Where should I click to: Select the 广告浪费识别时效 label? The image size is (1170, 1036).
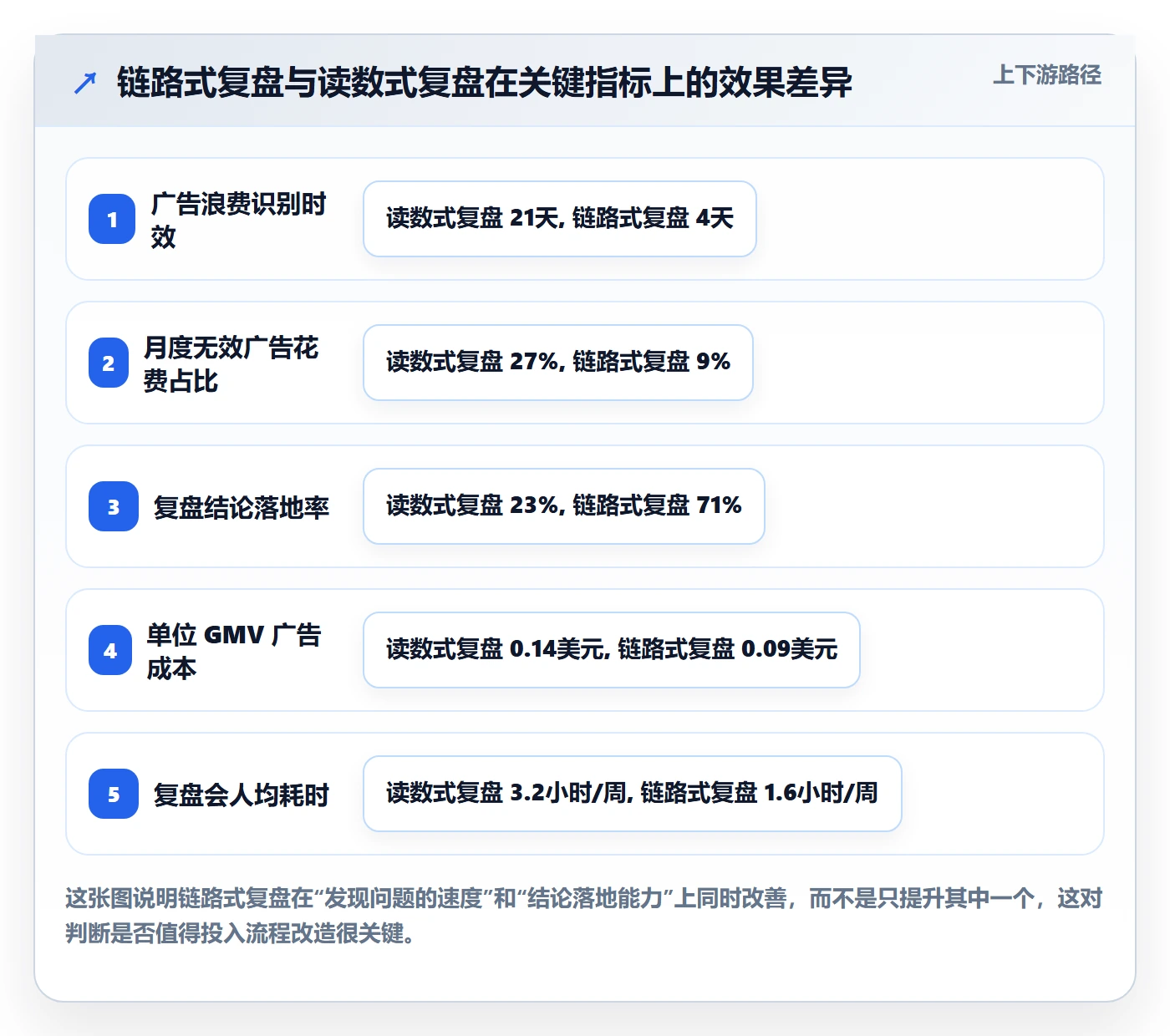pyautogui.click(x=238, y=220)
